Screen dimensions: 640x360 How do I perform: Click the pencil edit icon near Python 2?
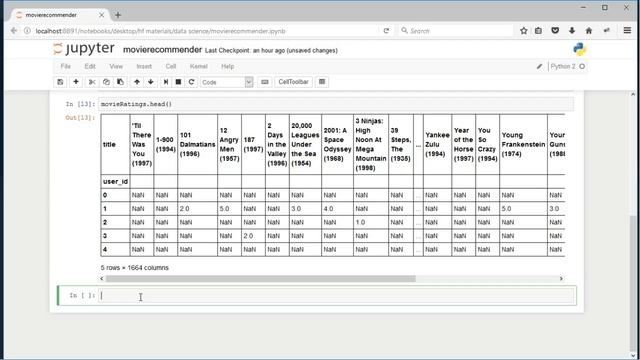click(x=539, y=66)
